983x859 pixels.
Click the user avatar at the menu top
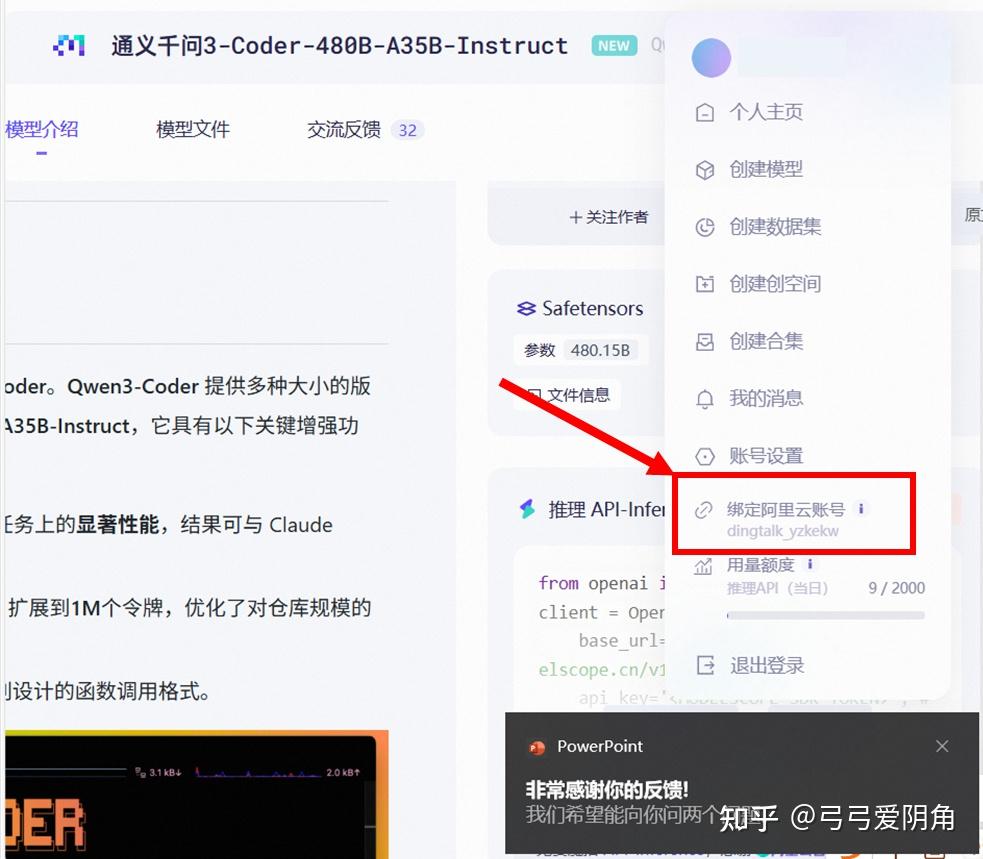(x=711, y=57)
